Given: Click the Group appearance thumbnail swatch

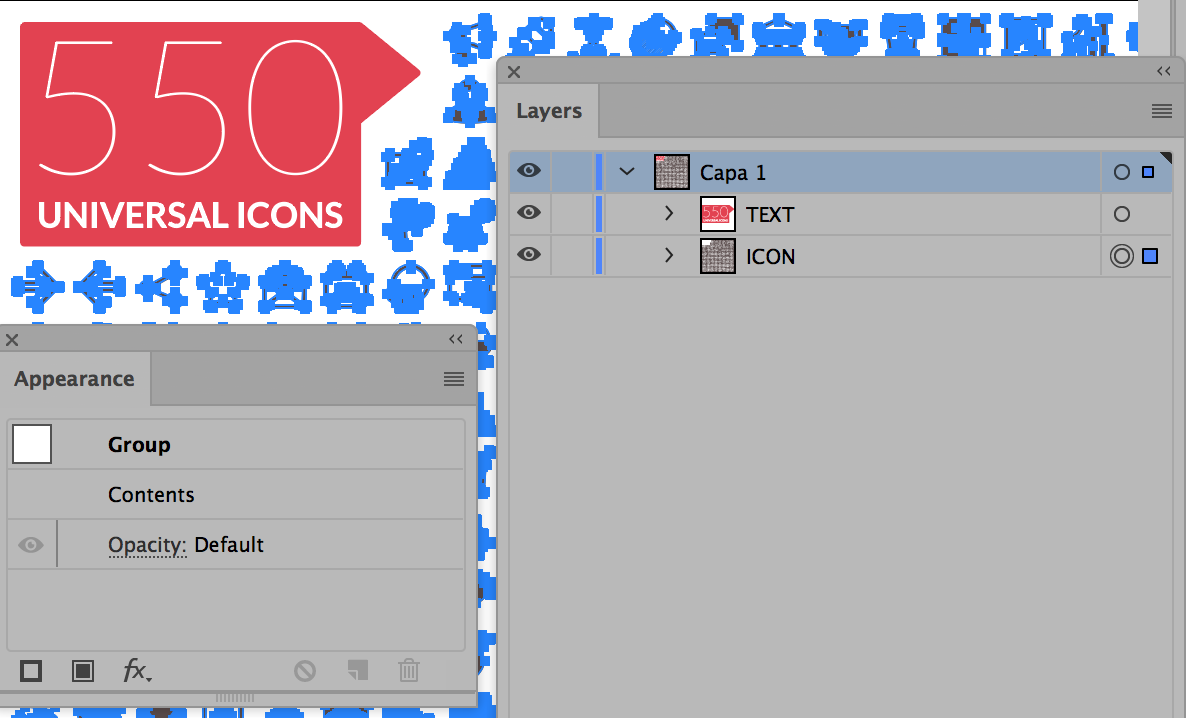Looking at the screenshot, I should (32, 444).
